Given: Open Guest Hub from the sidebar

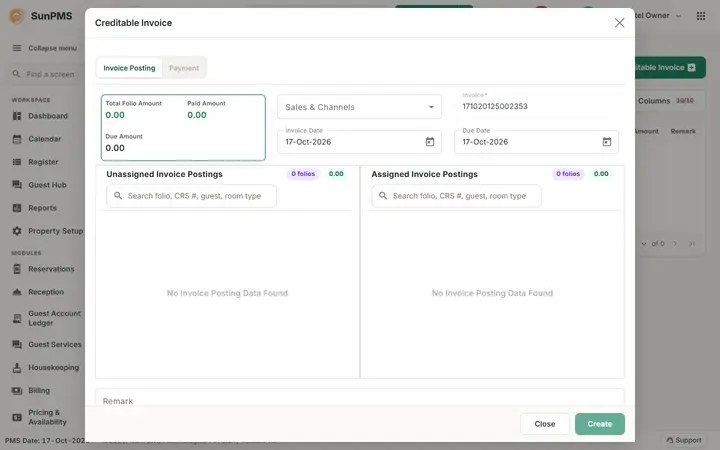Looking at the screenshot, I should click(x=47, y=185).
